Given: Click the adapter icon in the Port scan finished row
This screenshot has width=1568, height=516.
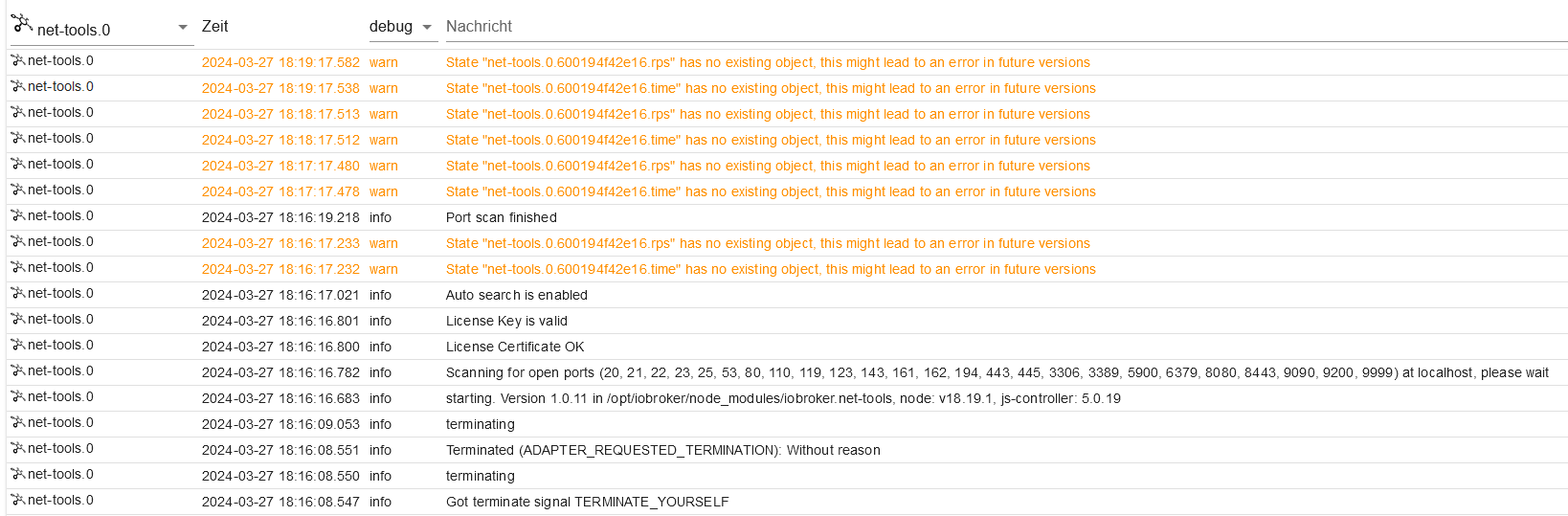Looking at the screenshot, I should 18,215.
